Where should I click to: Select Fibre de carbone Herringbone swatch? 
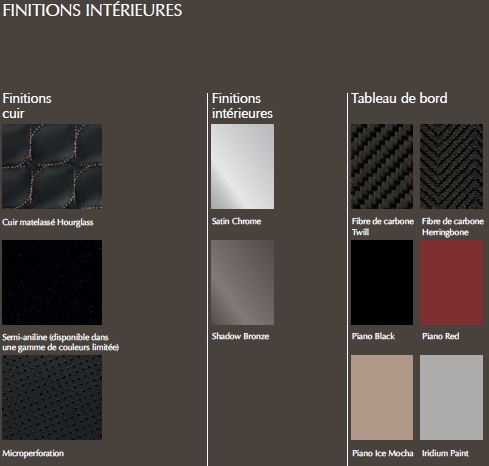coord(451,166)
